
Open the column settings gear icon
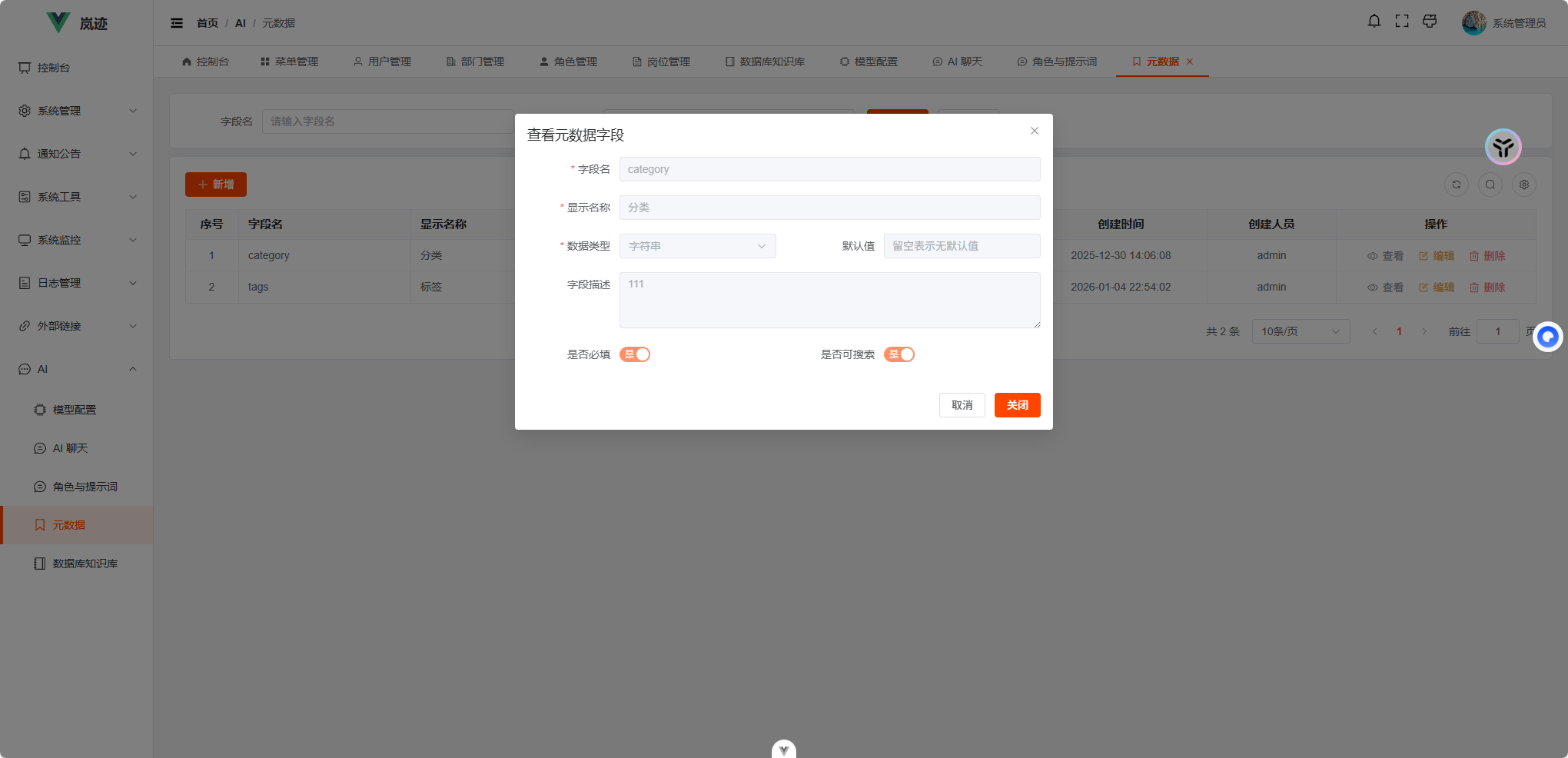point(1524,185)
